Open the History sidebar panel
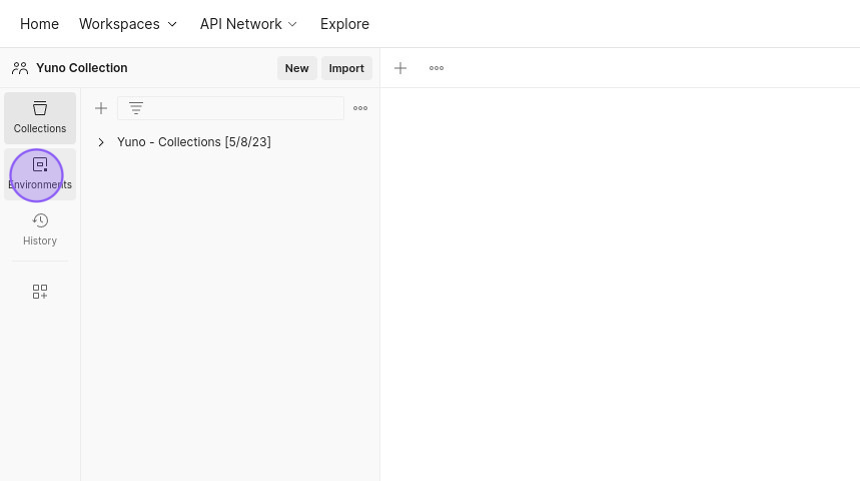860x481 pixels. click(x=39, y=230)
